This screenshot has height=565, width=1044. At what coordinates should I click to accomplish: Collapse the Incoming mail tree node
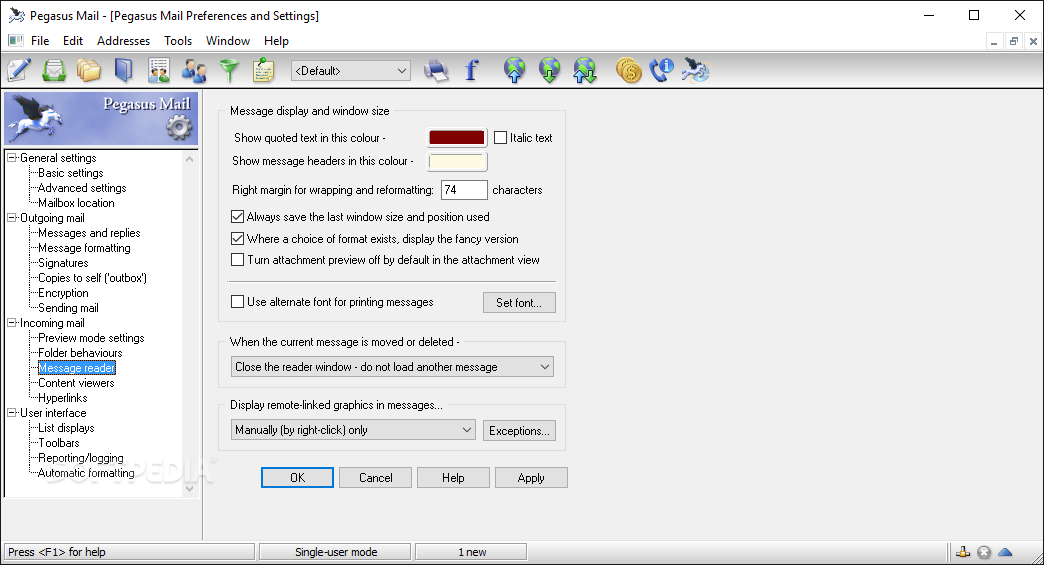tap(11, 323)
